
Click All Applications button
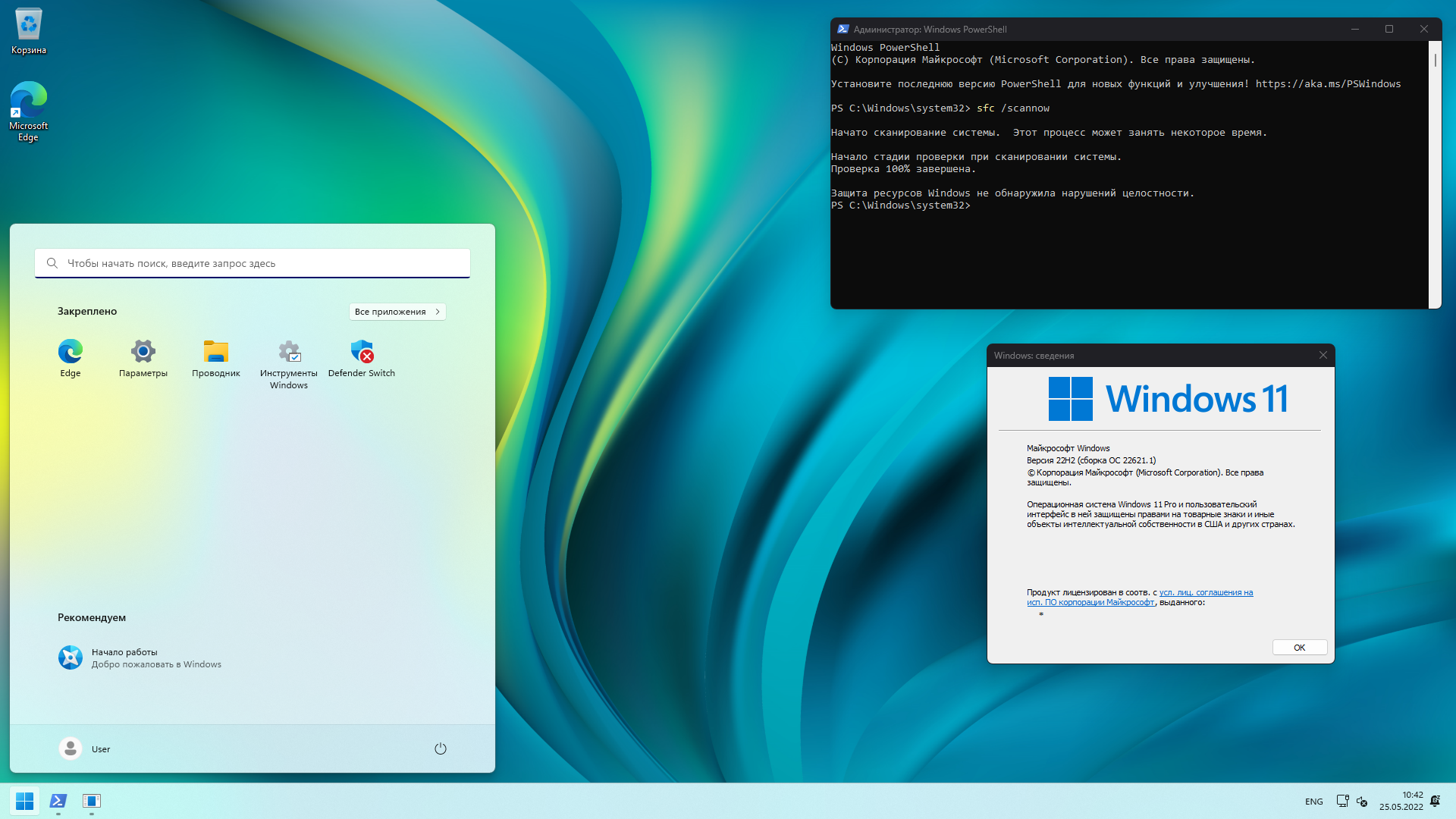[x=397, y=311]
